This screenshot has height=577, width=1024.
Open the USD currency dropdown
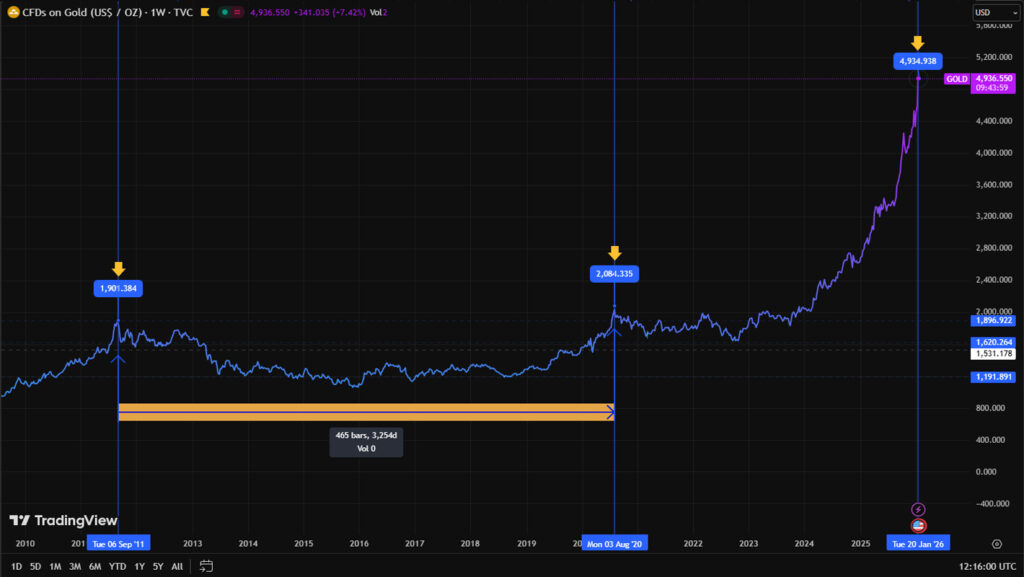click(995, 12)
